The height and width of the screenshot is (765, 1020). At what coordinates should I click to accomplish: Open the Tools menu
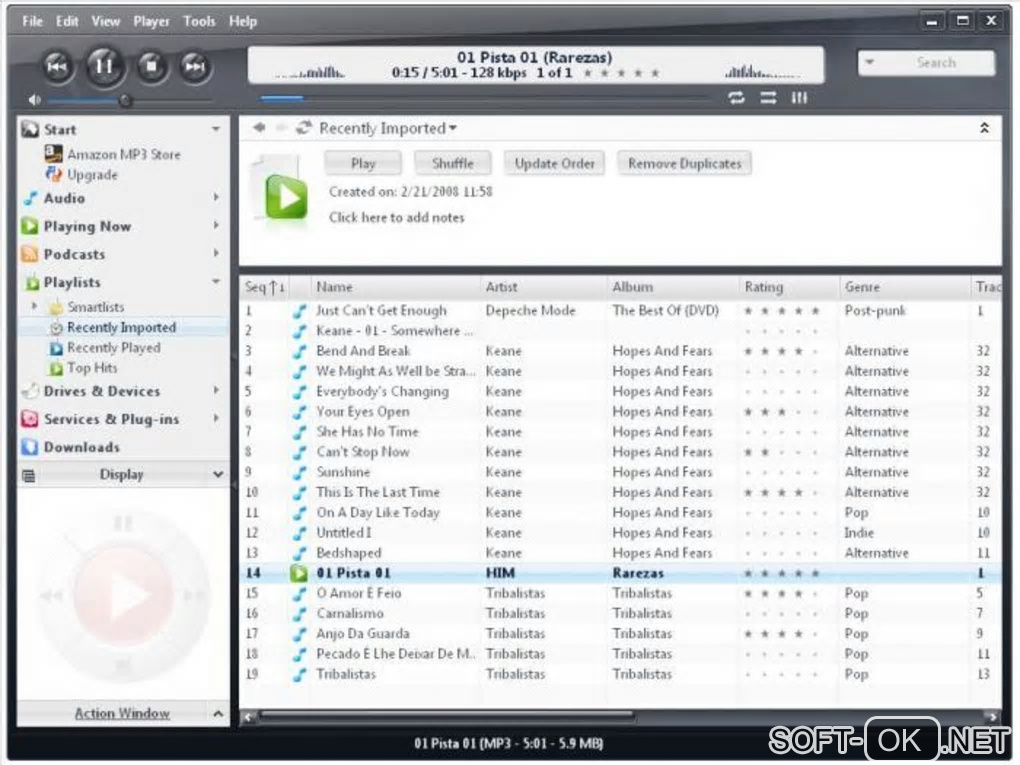[x=199, y=21]
